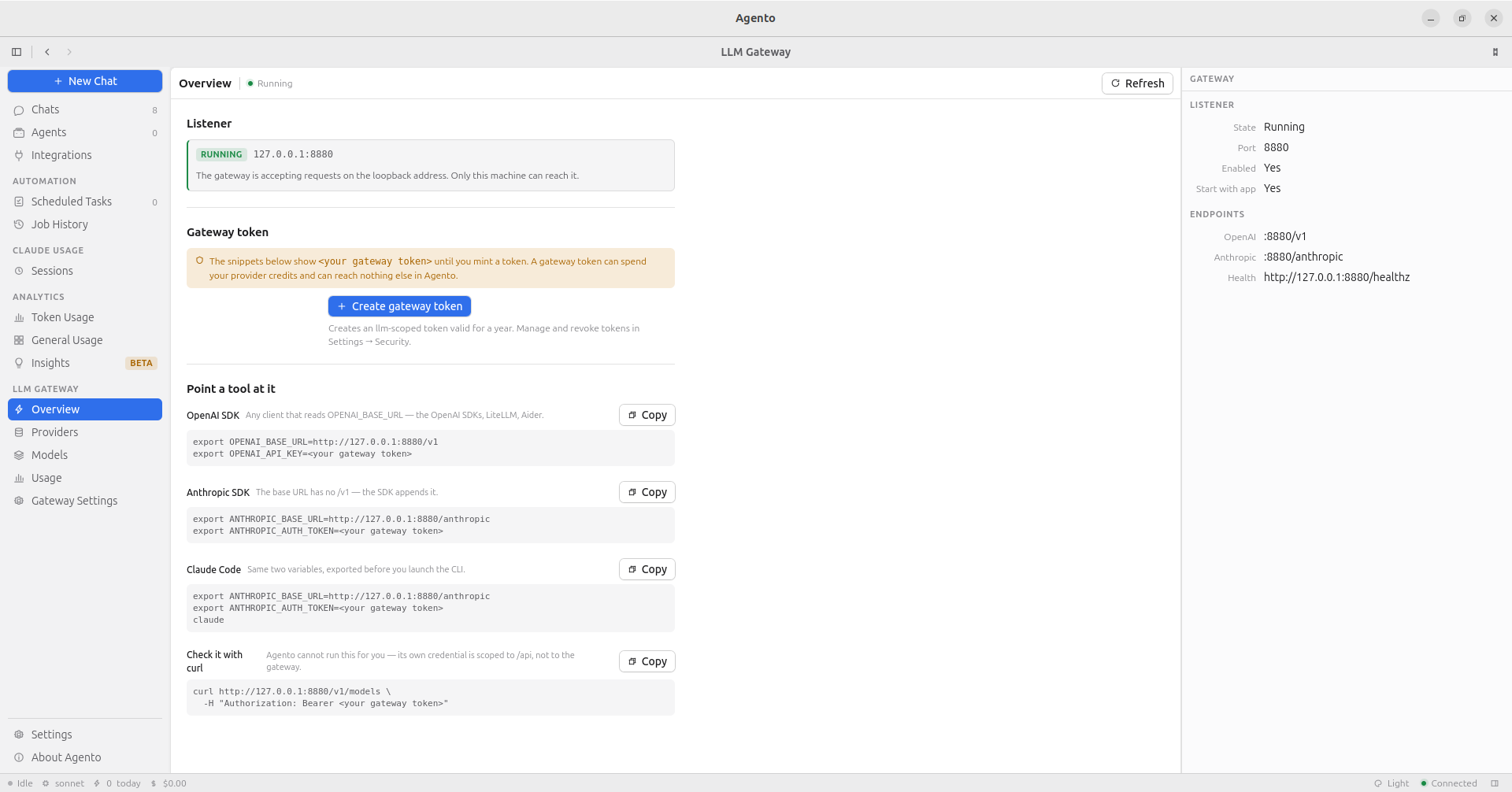
Task: Click the Job History clock icon
Action: click(19, 224)
